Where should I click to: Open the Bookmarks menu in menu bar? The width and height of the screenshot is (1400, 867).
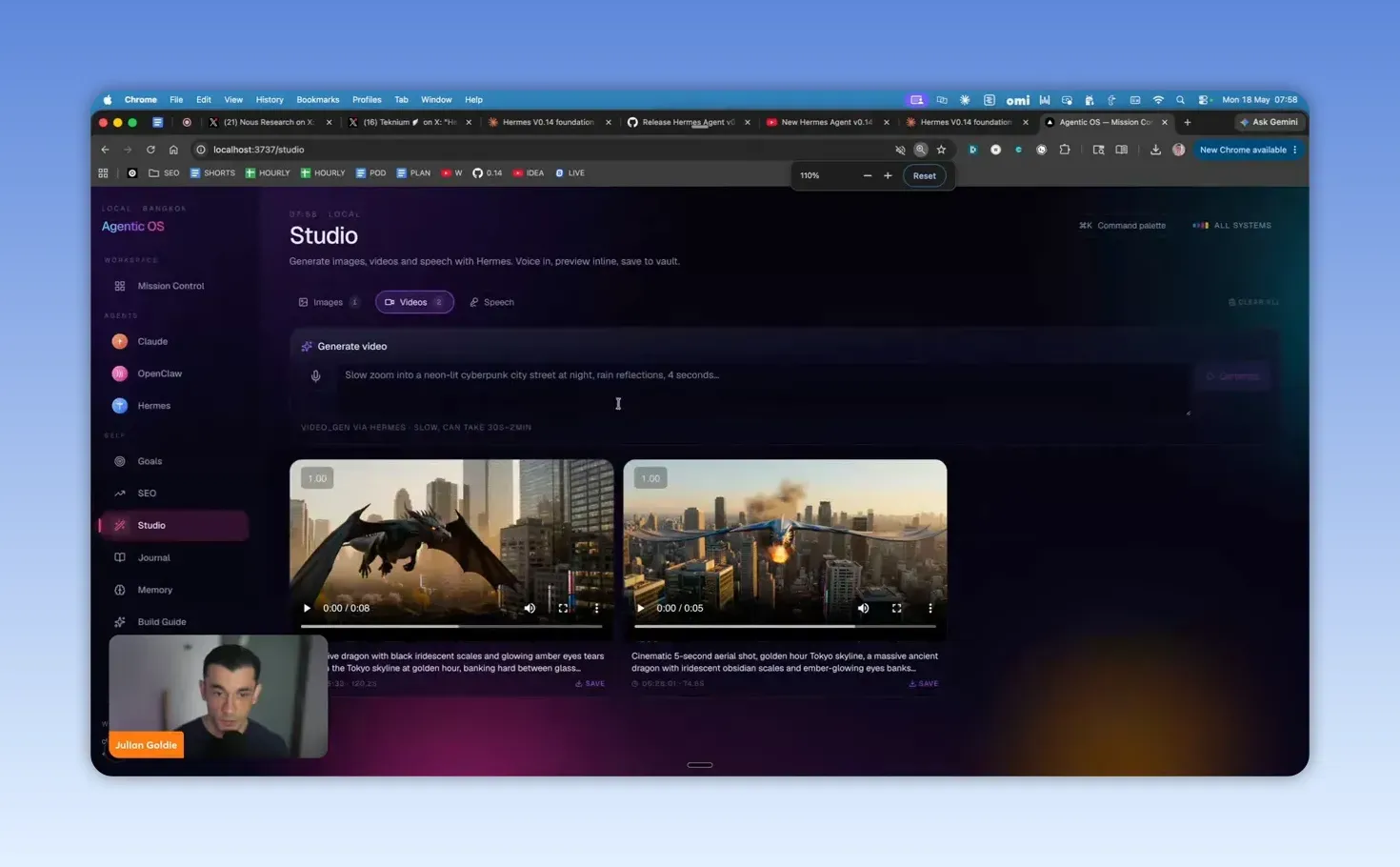tap(317, 99)
